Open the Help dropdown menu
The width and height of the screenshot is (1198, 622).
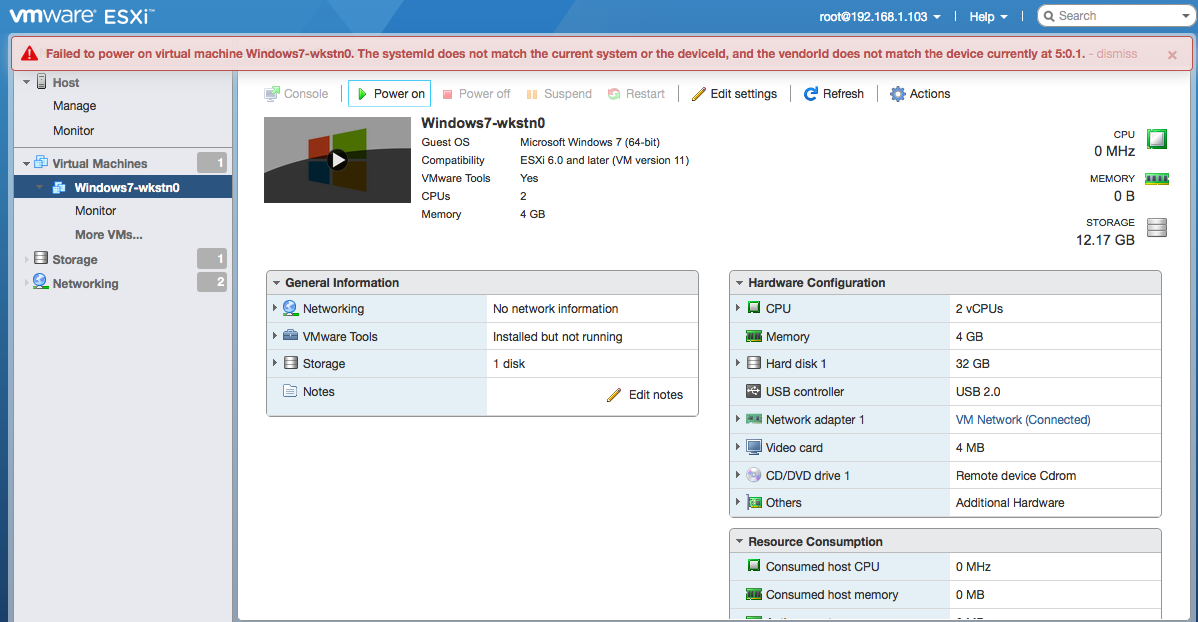[987, 16]
